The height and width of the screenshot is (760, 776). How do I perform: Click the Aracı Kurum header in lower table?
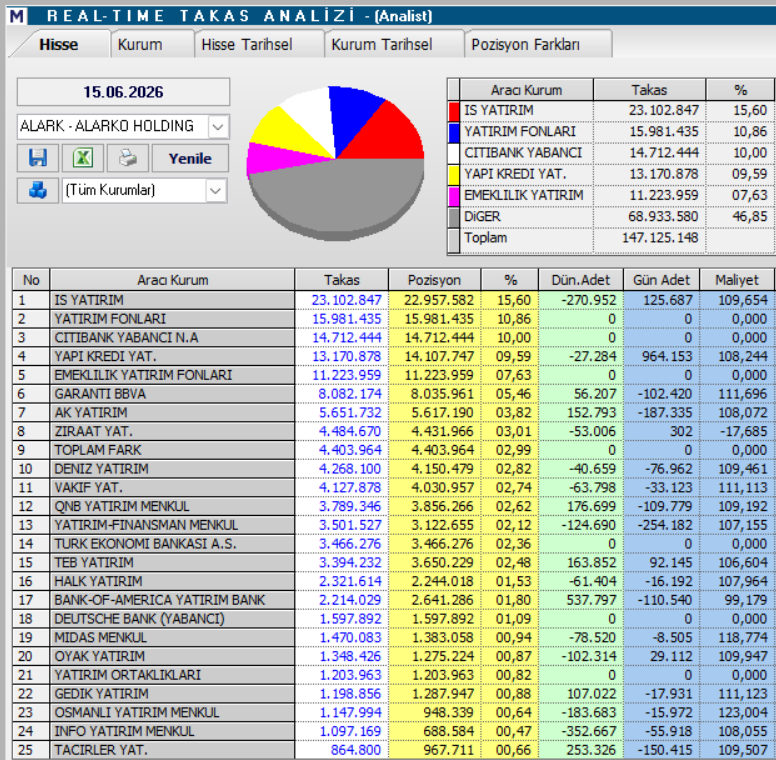172,280
